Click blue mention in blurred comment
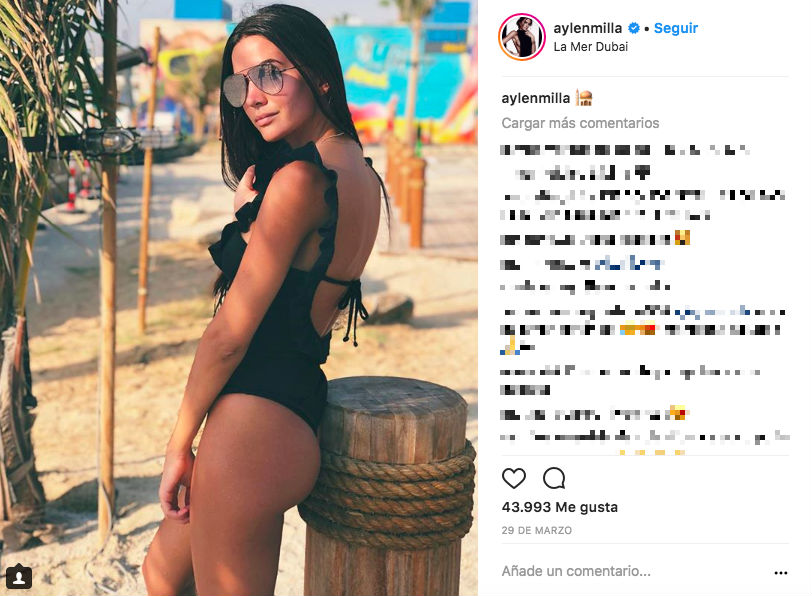Viewport: 812px width, 596px height. pyautogui.click(x=627, y=264)
